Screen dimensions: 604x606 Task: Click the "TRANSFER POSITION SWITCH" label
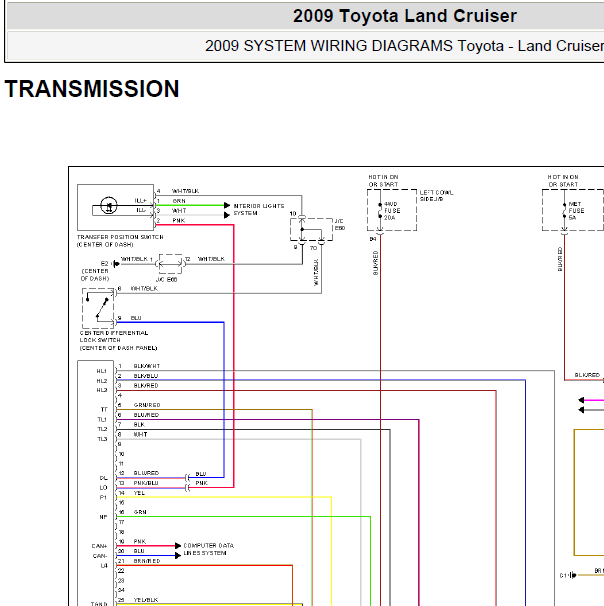click(x=120, y=237)
